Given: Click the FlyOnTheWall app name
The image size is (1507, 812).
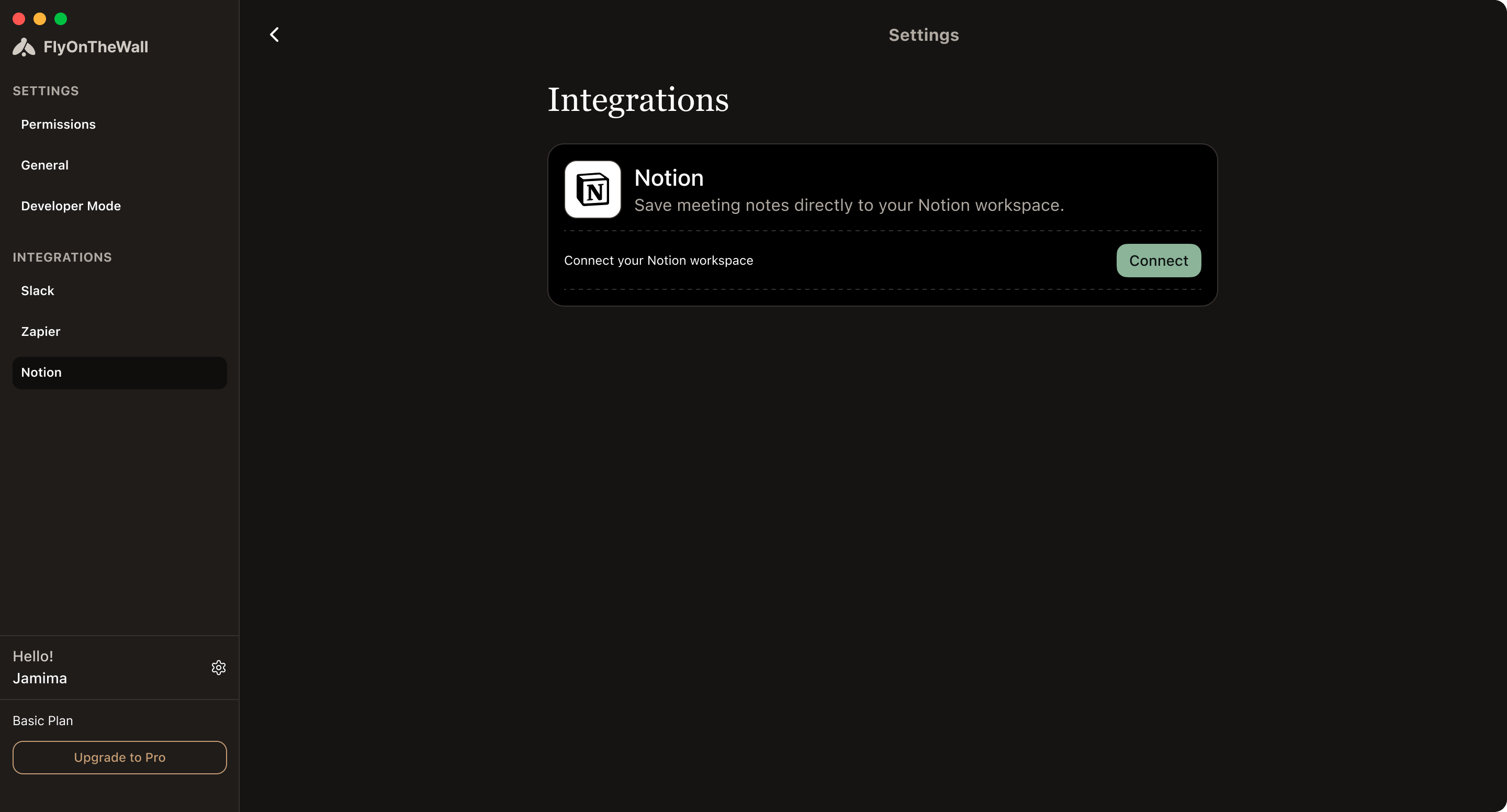Looking at the screenshot, I should pyautogui.click(x=96, y=47).
